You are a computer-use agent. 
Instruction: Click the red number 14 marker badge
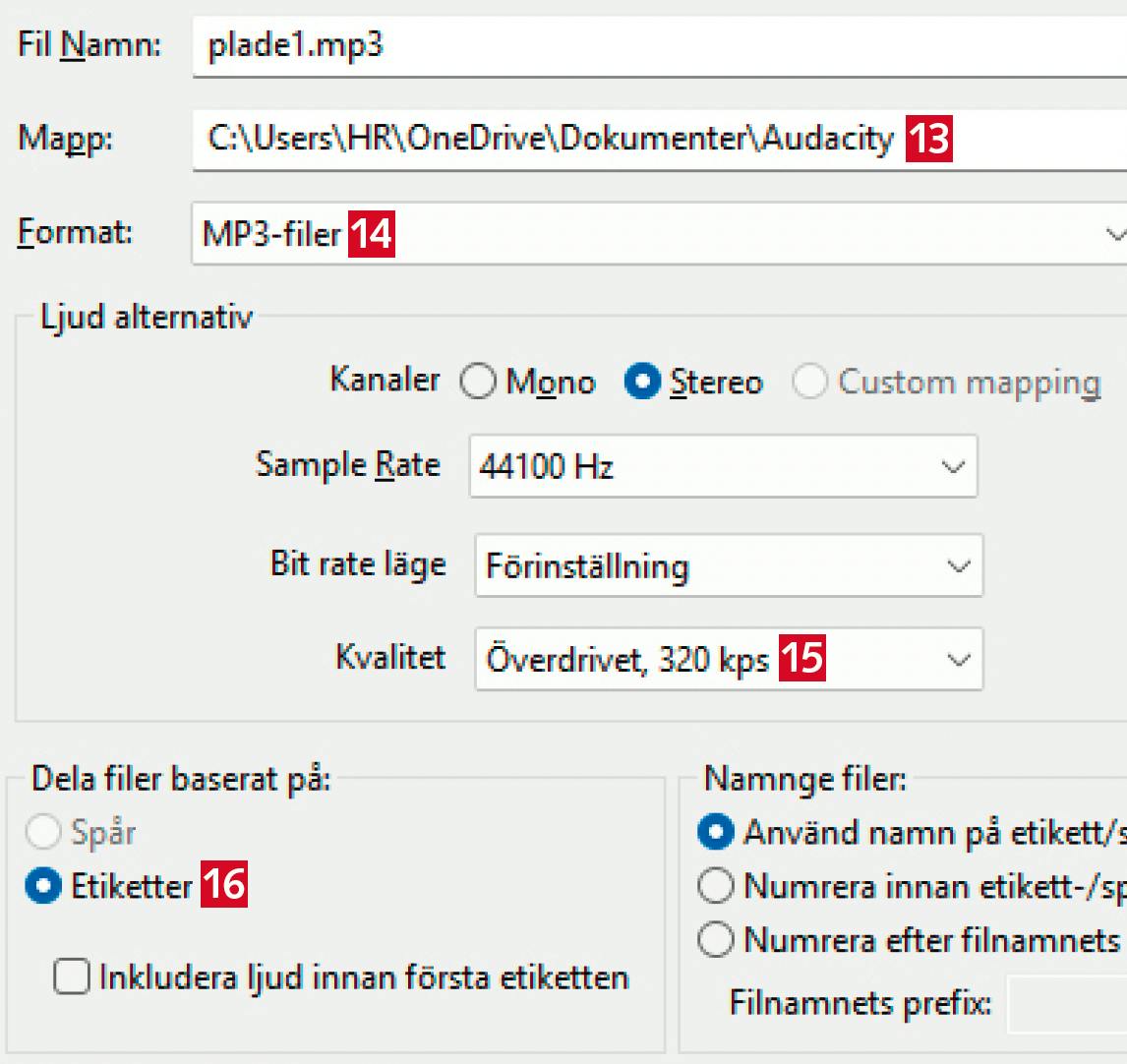371,234
